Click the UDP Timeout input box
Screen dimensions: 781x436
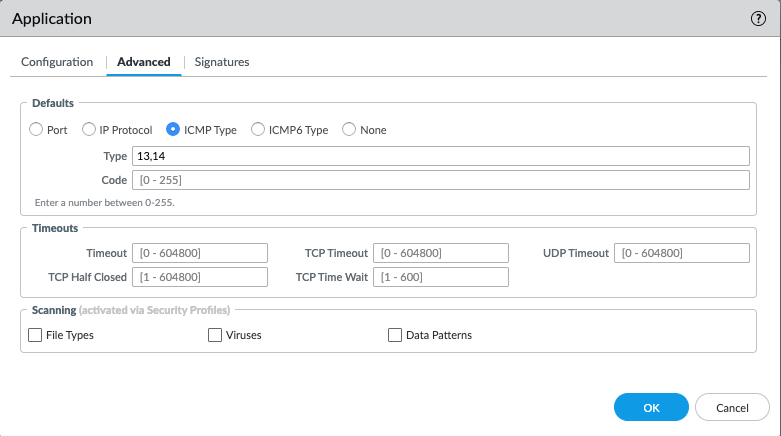coord(682,253)
